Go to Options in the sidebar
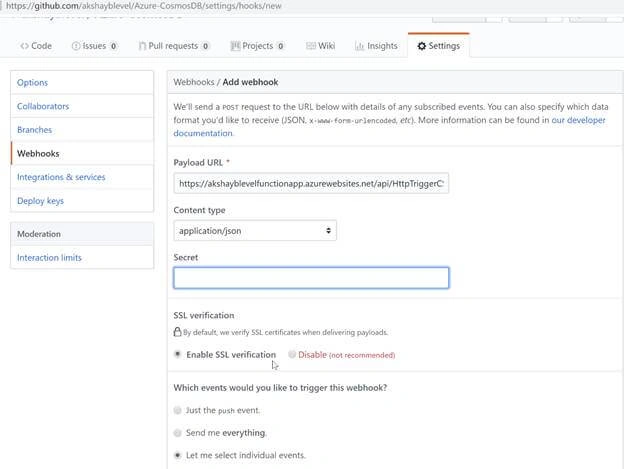624x469 pixels. [x=82, y=82]
